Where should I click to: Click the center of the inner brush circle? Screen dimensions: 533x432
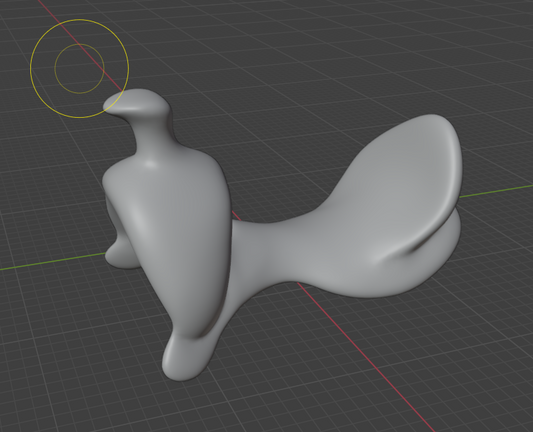pyautogui.click(x=80, y=68)
